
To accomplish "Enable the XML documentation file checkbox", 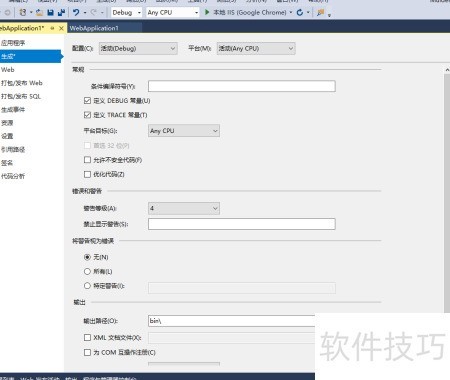I will click(87, 338).
